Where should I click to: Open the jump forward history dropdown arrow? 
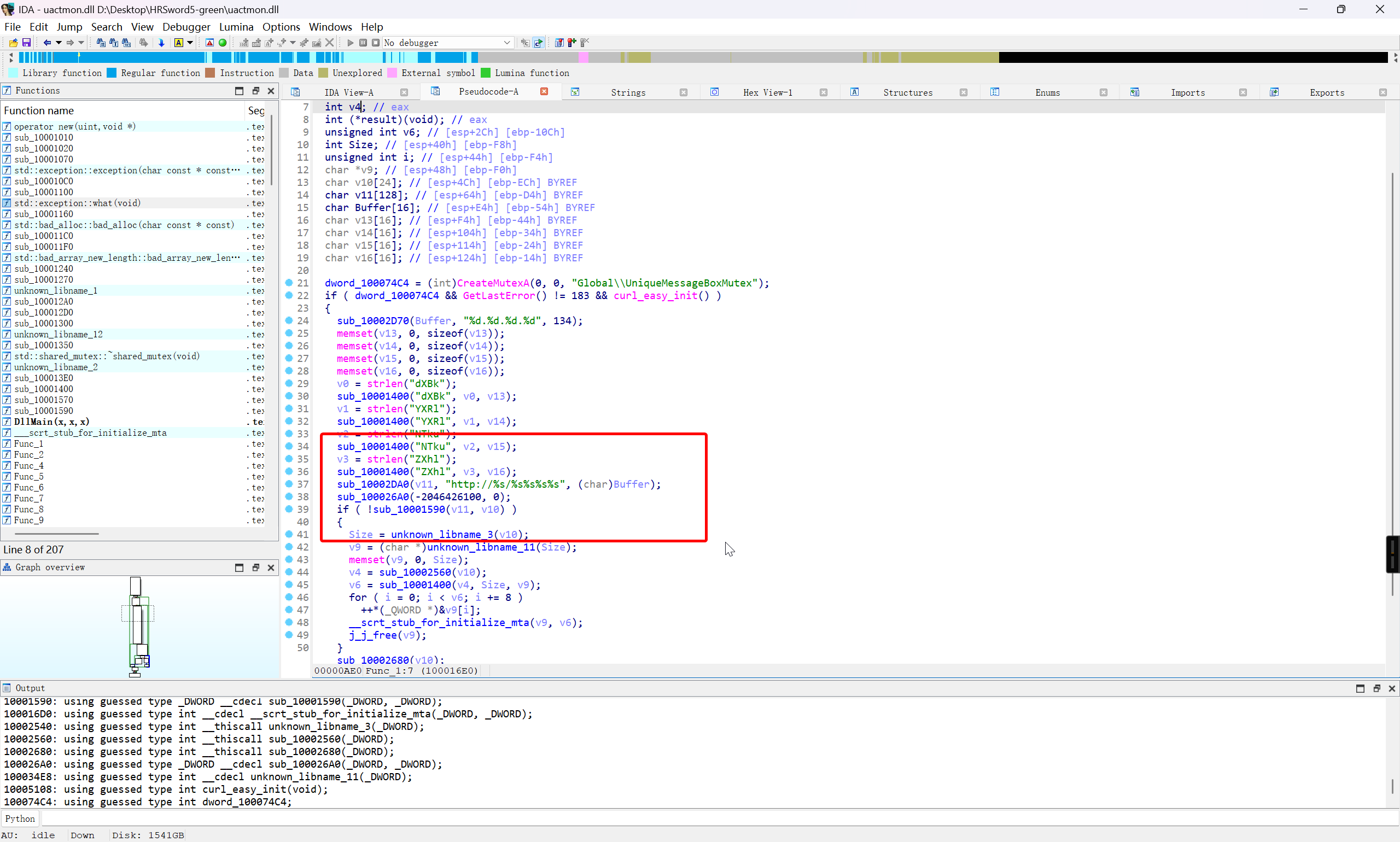[81, 43]
